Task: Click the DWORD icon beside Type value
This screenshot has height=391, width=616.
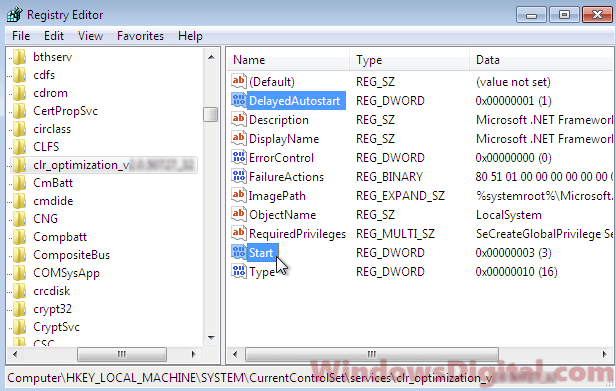Action: coord(238,272)
